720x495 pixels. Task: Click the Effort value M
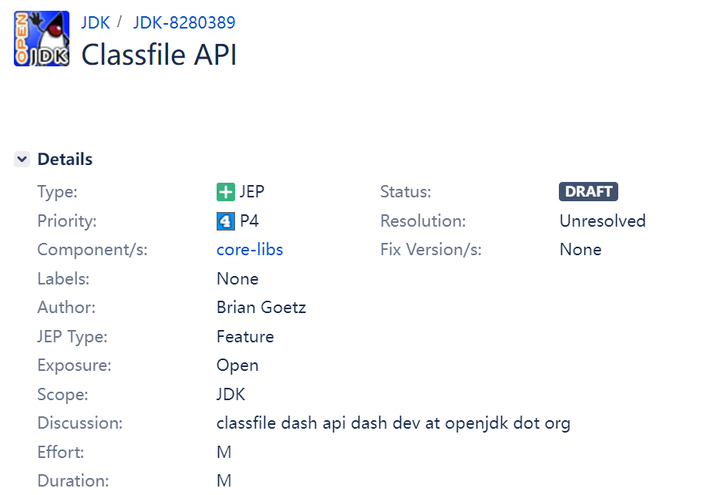[224, 452]
